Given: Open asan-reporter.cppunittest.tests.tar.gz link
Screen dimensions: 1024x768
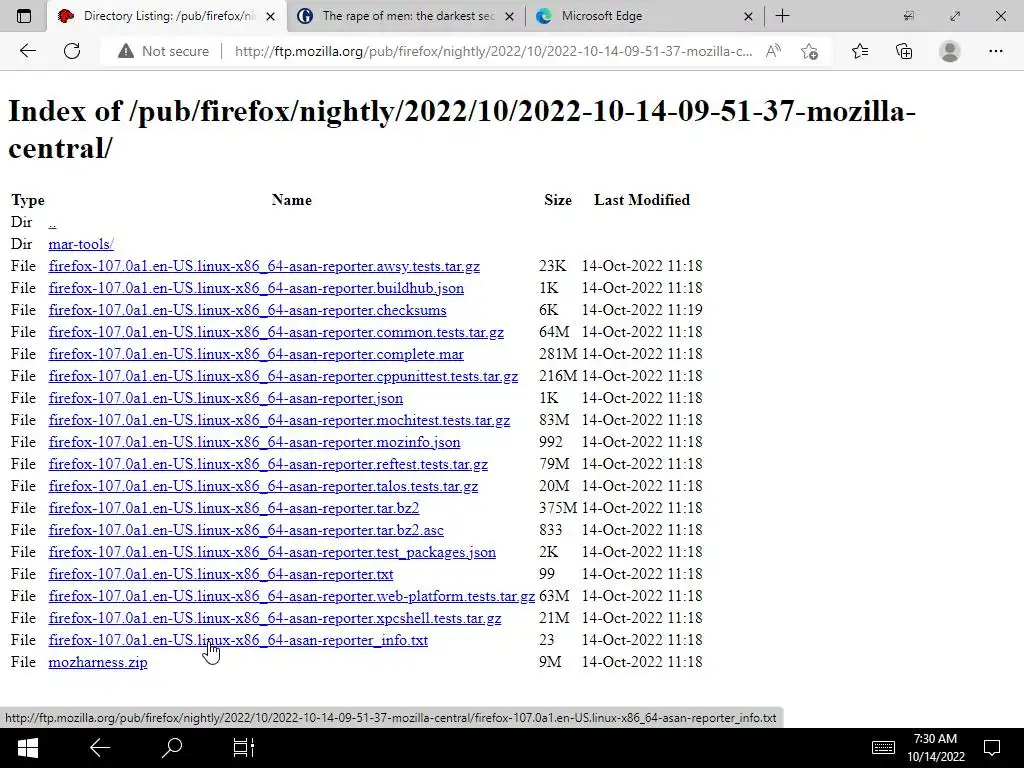Looking at the screenshot, I should (283, 376).
